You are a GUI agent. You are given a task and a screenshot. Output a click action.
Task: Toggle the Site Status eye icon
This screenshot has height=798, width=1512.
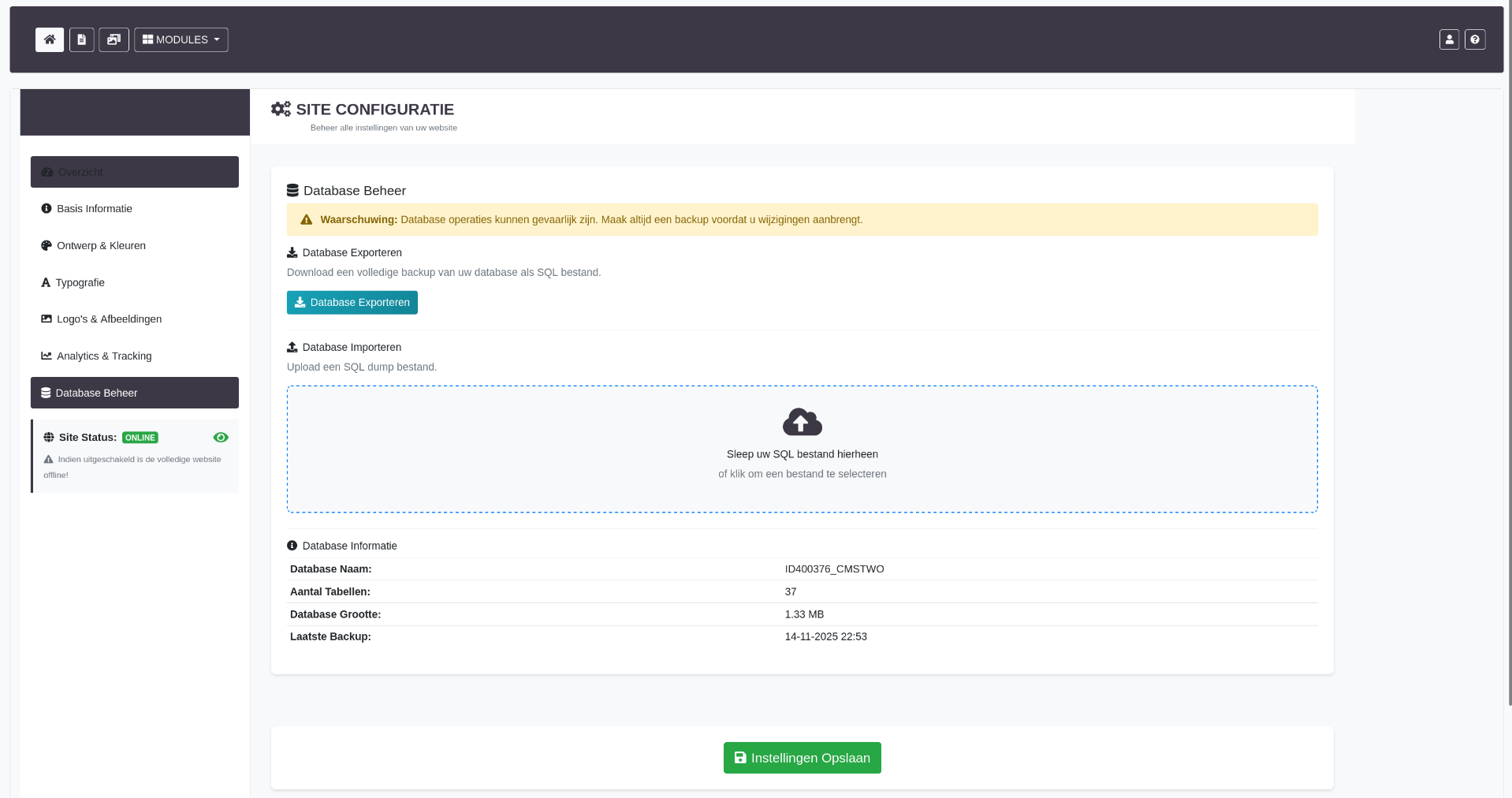[221, 437]
